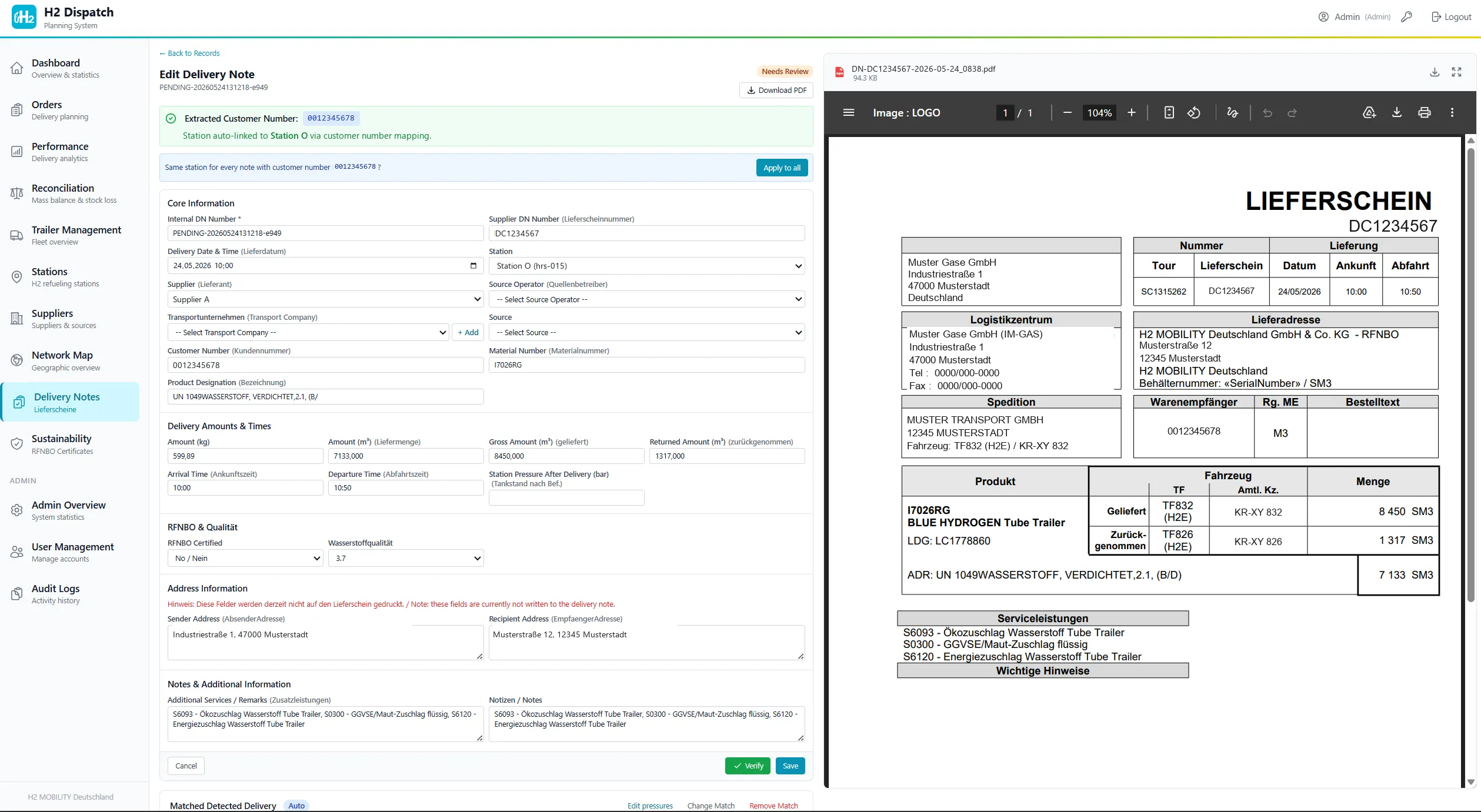This screenshot has height=812, width=1481.
Task: Open Network Map in sidebar
Action: (x=70, y=360)
